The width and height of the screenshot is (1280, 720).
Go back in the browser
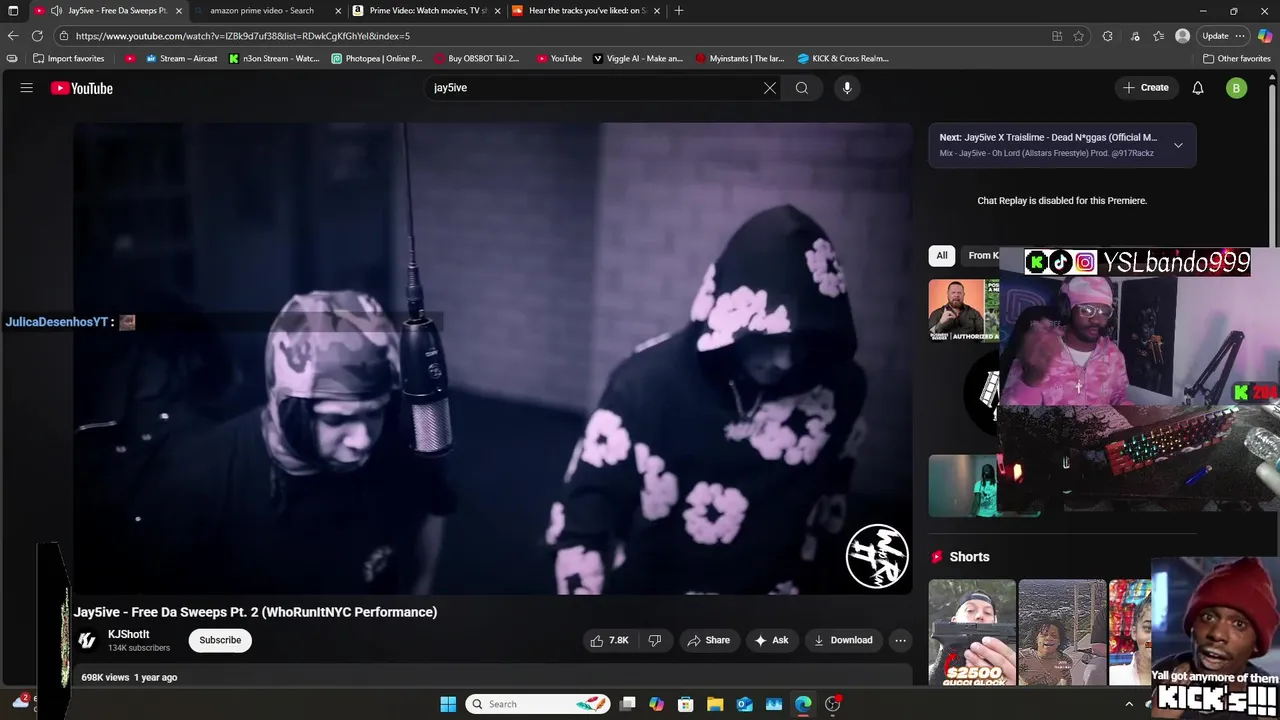[x=13, y=36]
